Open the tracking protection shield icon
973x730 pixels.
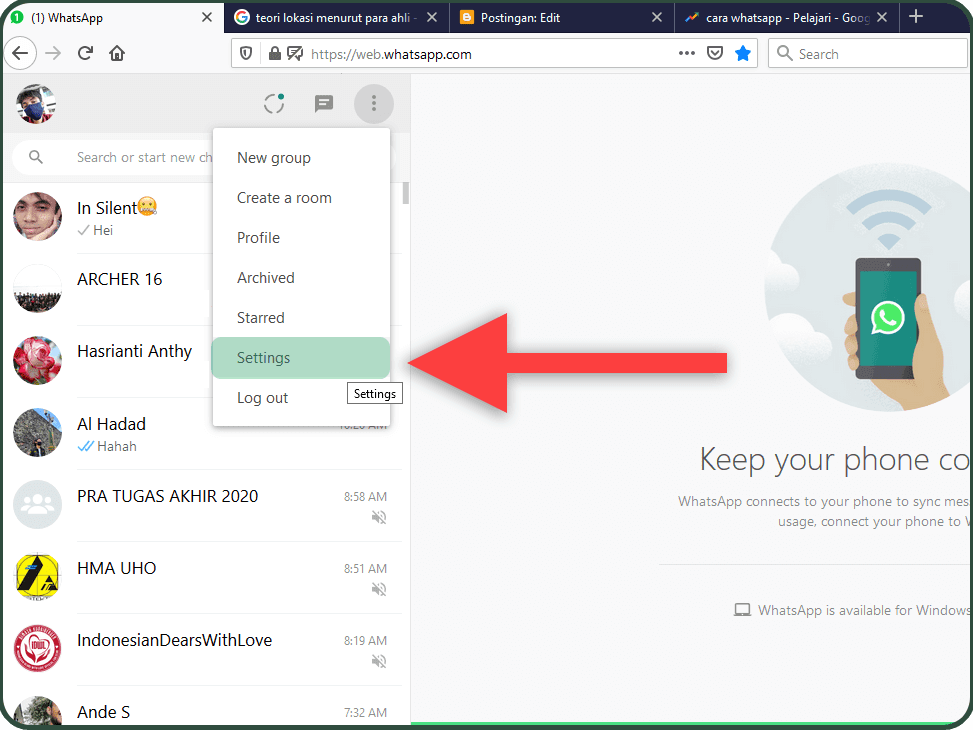coord(246,54)
